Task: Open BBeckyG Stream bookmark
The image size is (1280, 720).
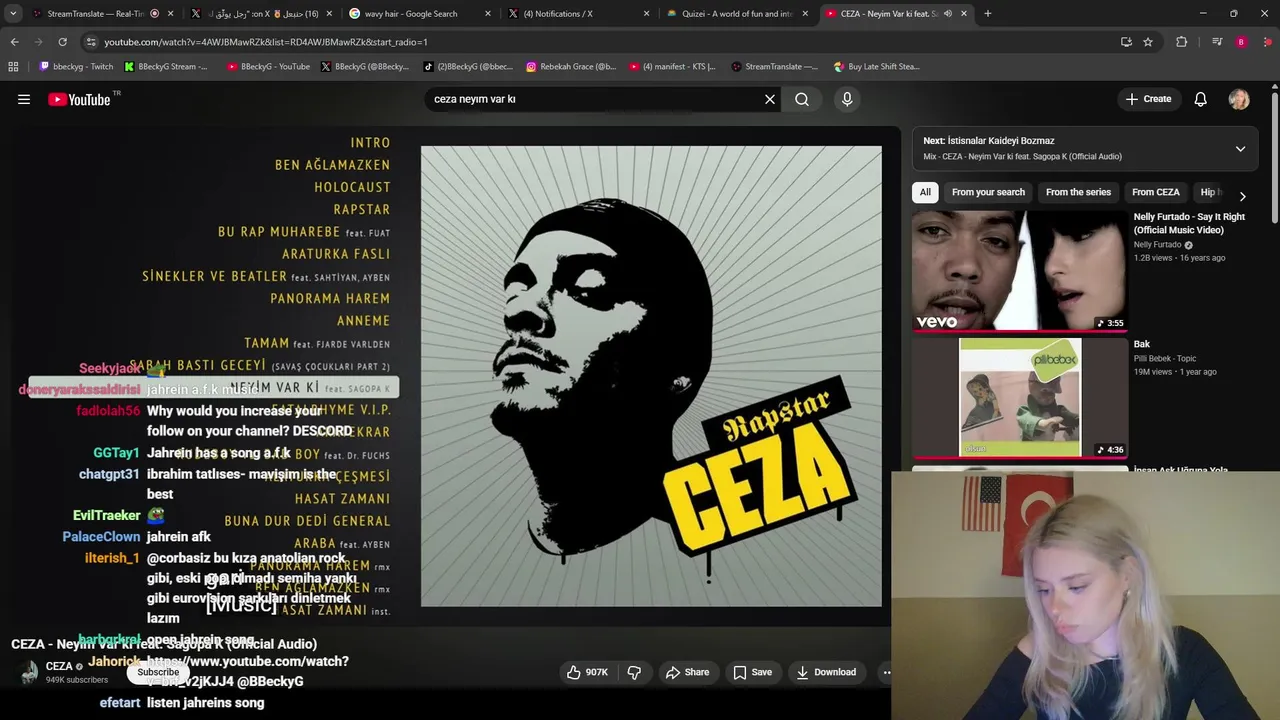Action: click(x=166, y=67)
